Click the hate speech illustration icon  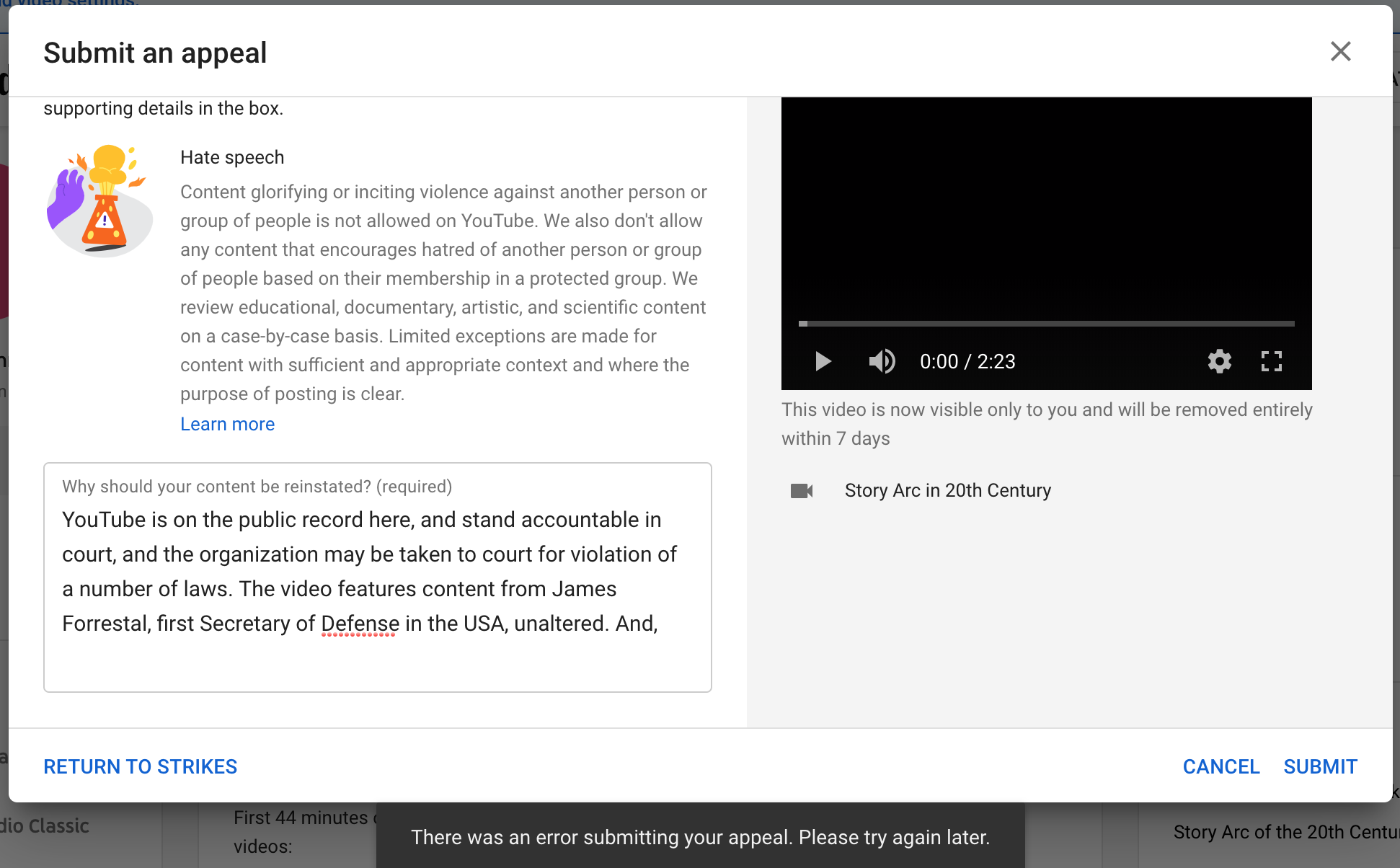[100, 201]
